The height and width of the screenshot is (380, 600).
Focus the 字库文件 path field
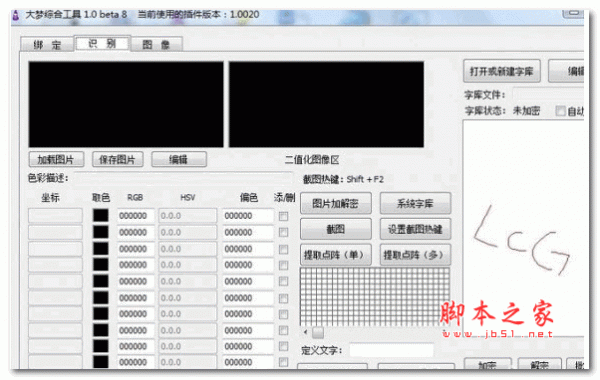pos(548,95)
